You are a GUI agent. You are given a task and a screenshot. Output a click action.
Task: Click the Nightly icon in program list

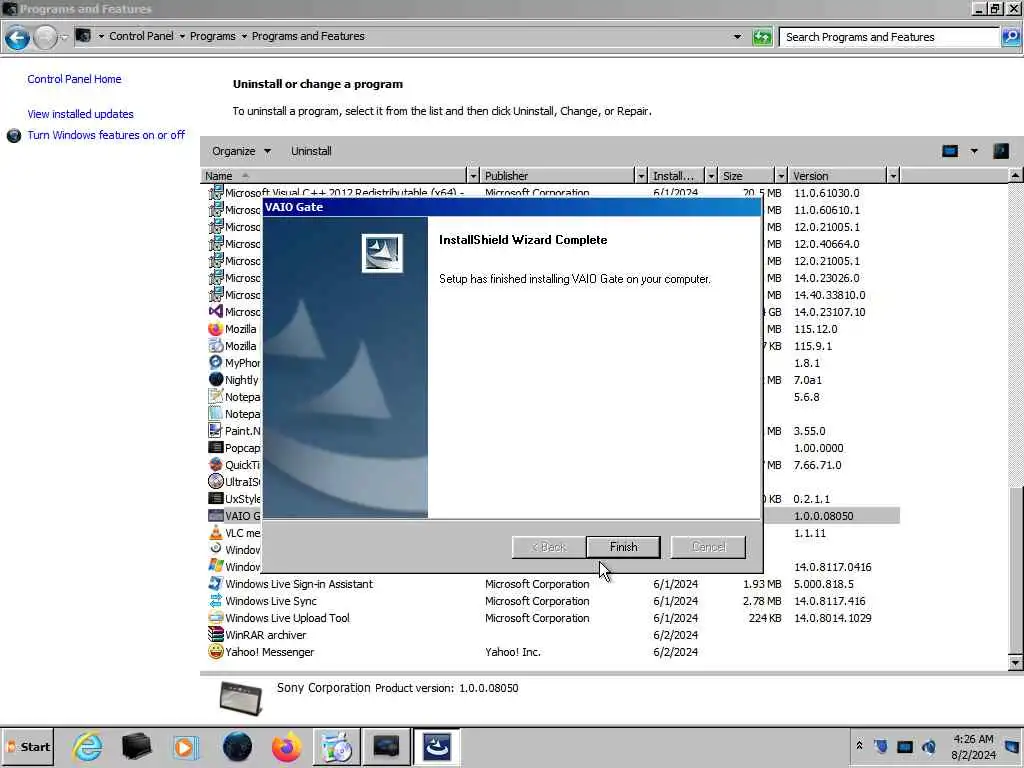tap(216, 380)
